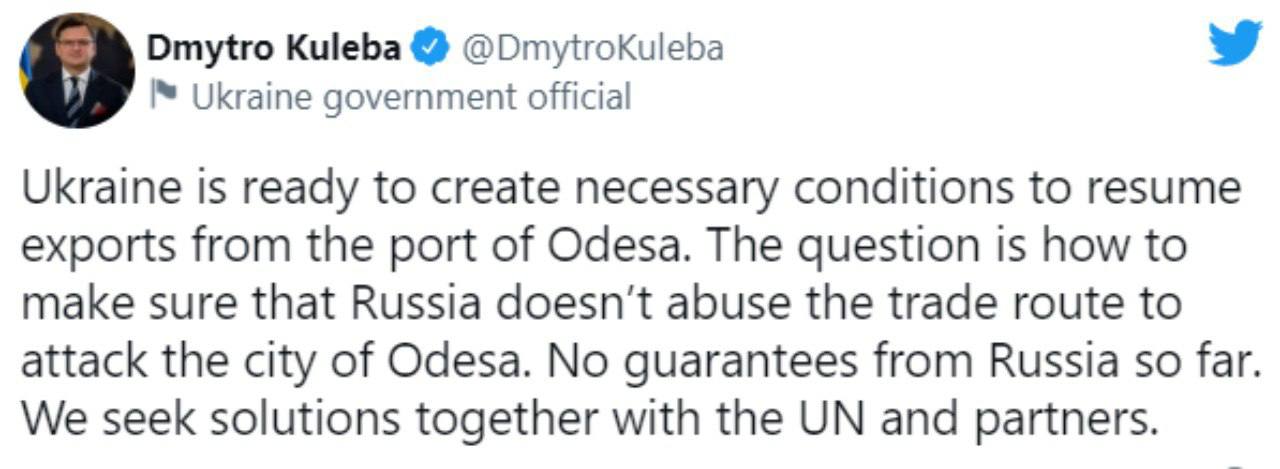1280x469 pixels.
Task: Open the @DmytroKuleba handle link
Action: pyautogui.click(x=590, y=49)
